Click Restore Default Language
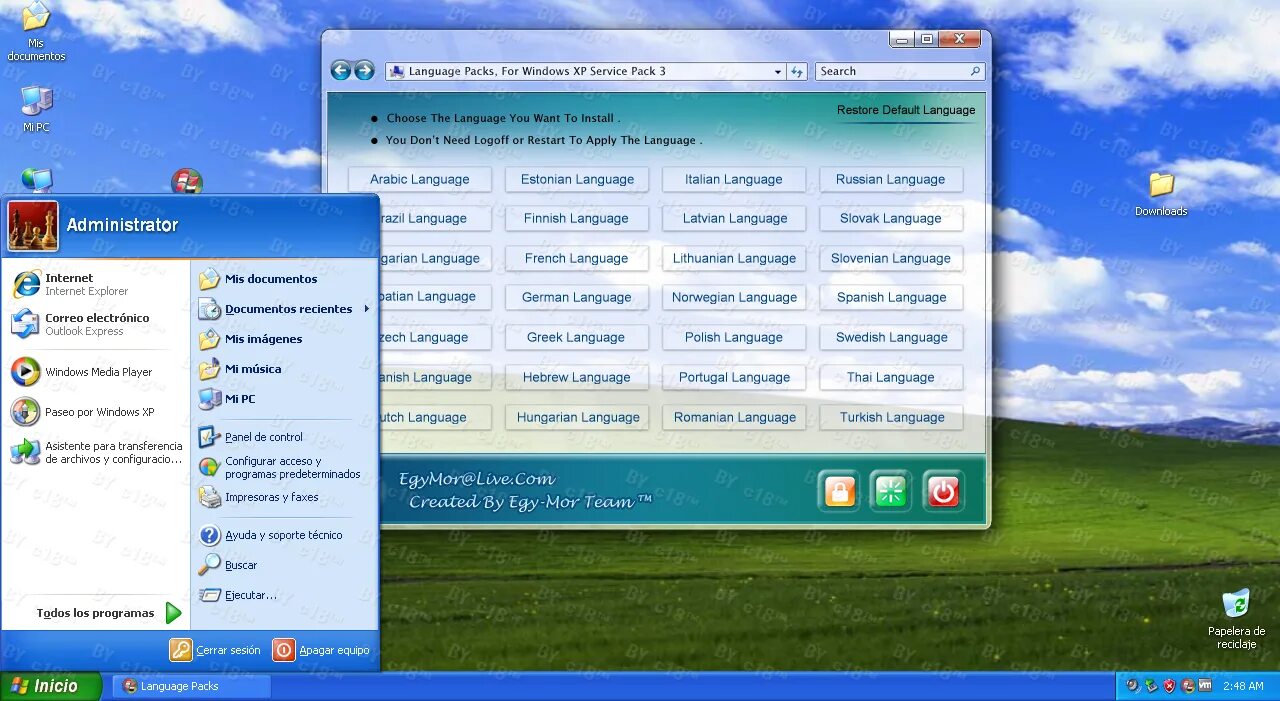 pos(906,110)
